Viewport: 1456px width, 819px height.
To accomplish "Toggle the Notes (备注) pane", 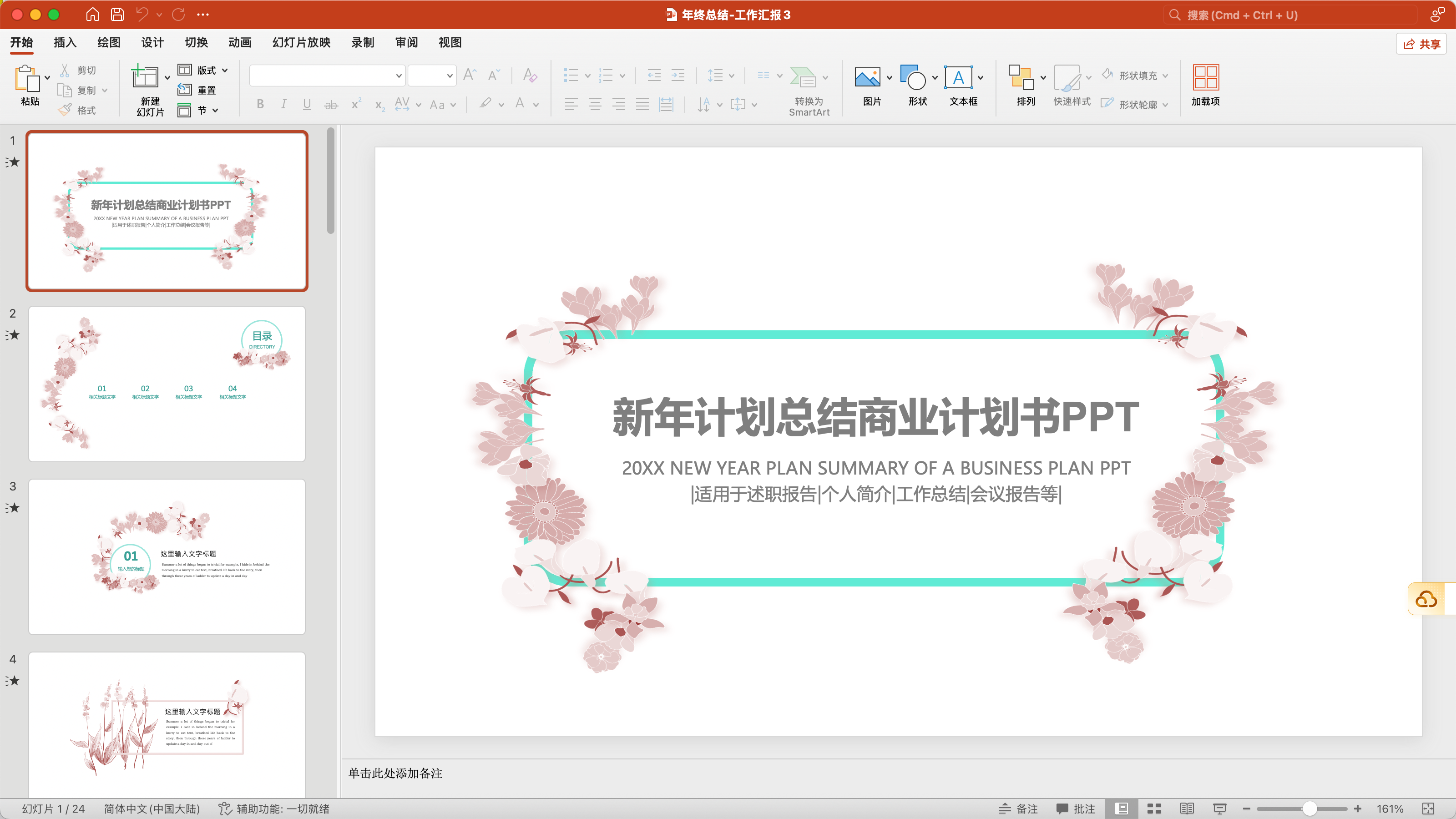I will (x=1019, y=809).
